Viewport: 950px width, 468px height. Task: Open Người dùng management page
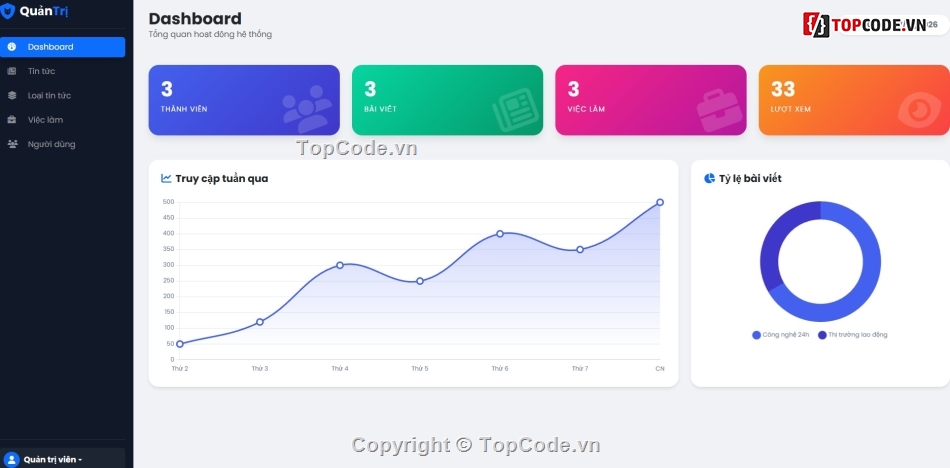point(63,144)
